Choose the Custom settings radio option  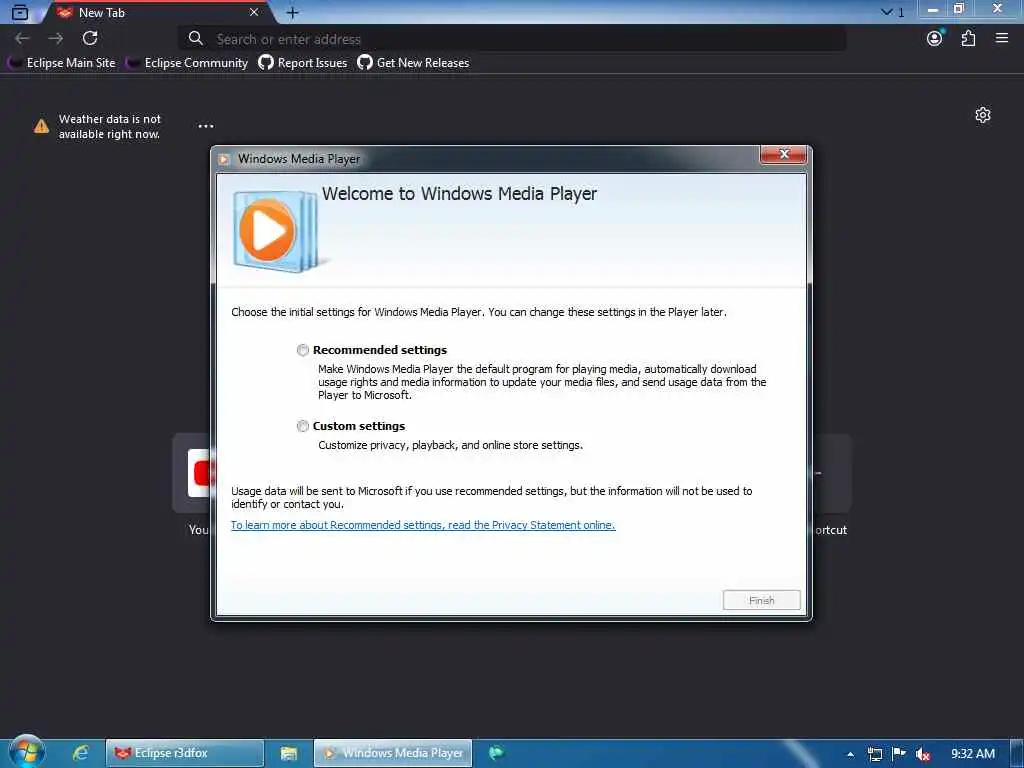(303, 426)
